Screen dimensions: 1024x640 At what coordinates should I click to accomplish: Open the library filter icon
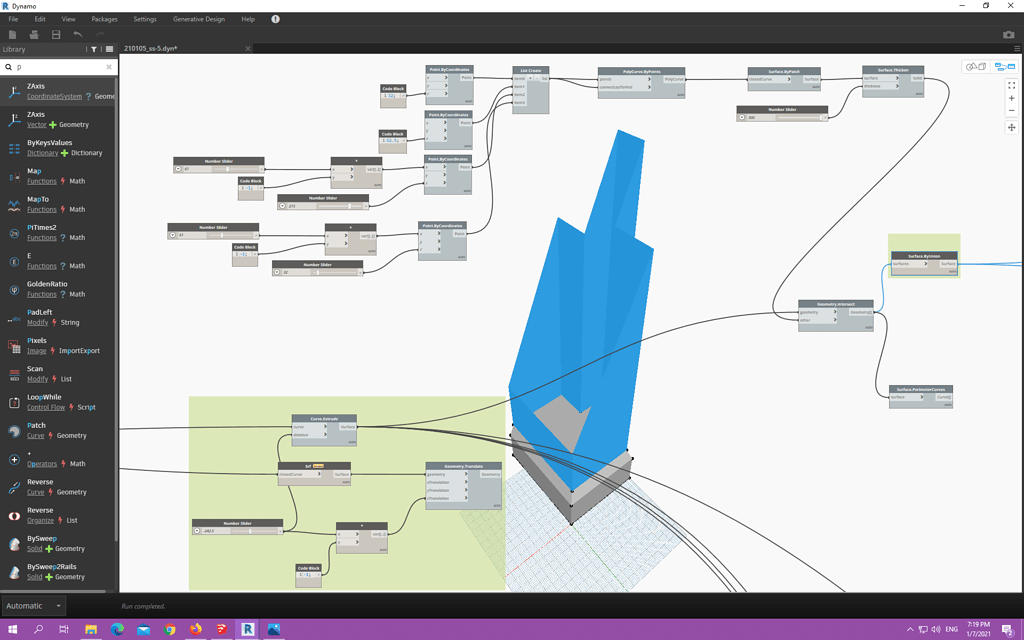click(94, 49)
